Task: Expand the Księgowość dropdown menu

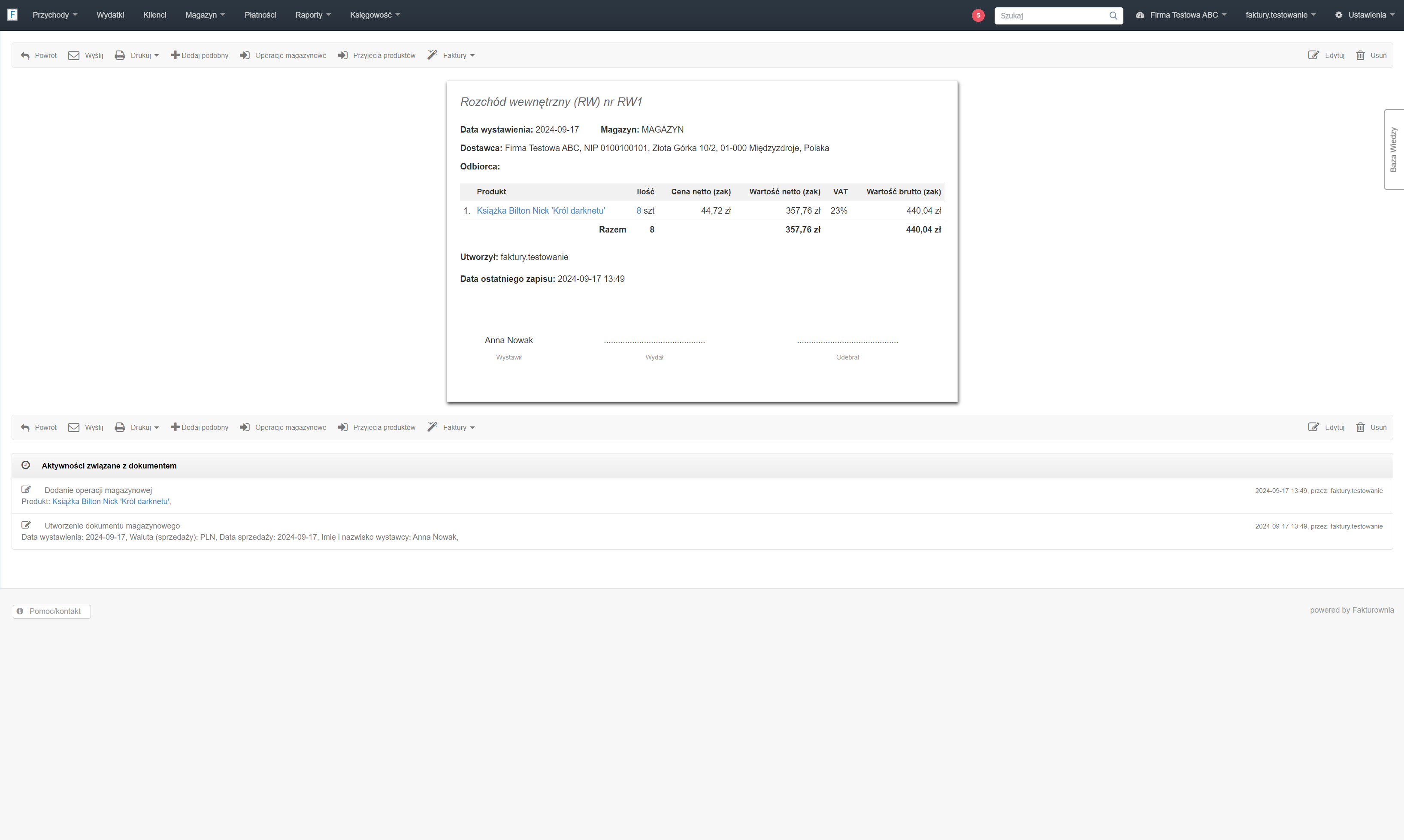Action: tap(375, 15)
